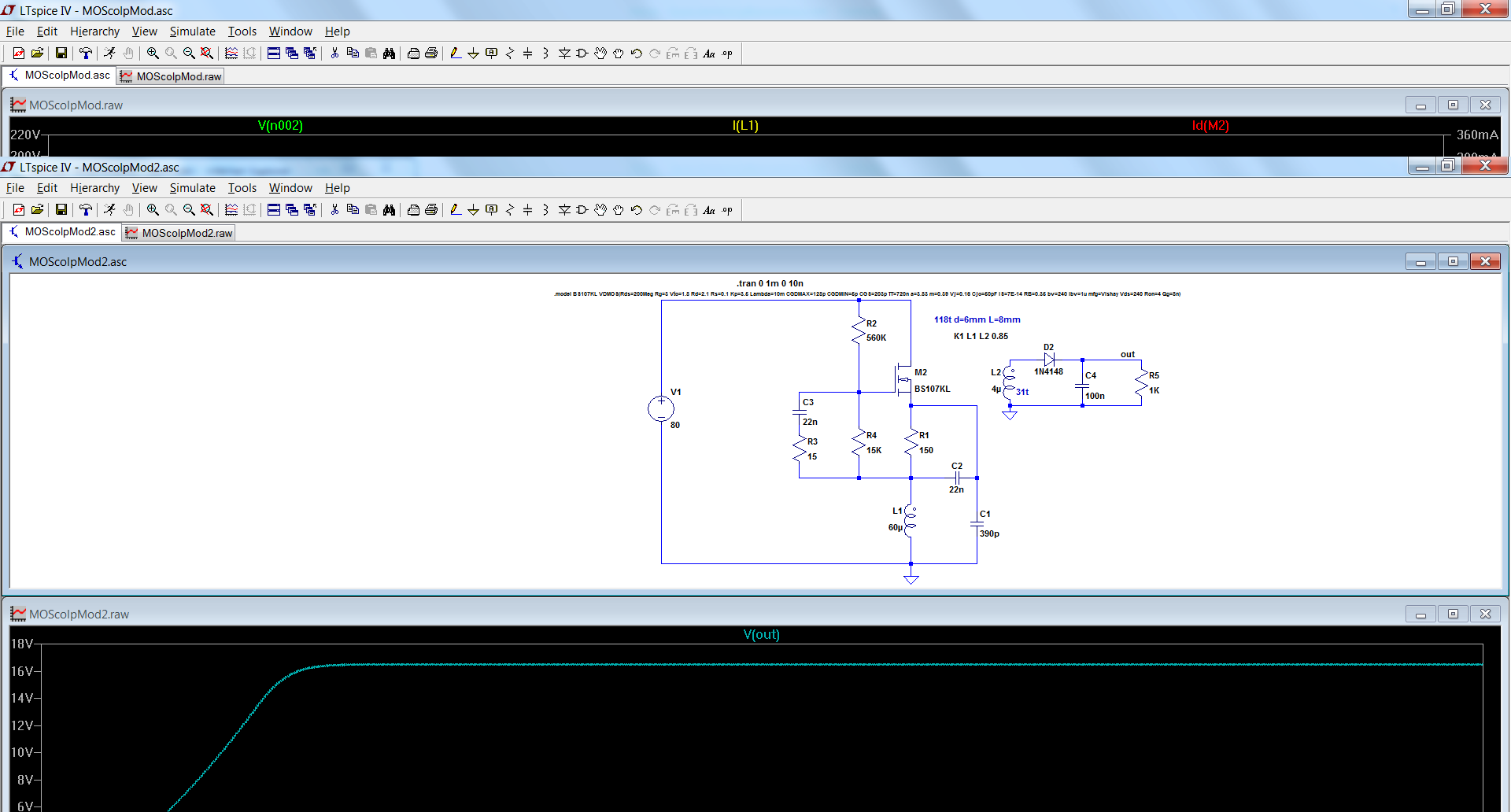Open Window menu in top MOScolpMod window
1511x812 pixels.
click(x=290, y=31)
